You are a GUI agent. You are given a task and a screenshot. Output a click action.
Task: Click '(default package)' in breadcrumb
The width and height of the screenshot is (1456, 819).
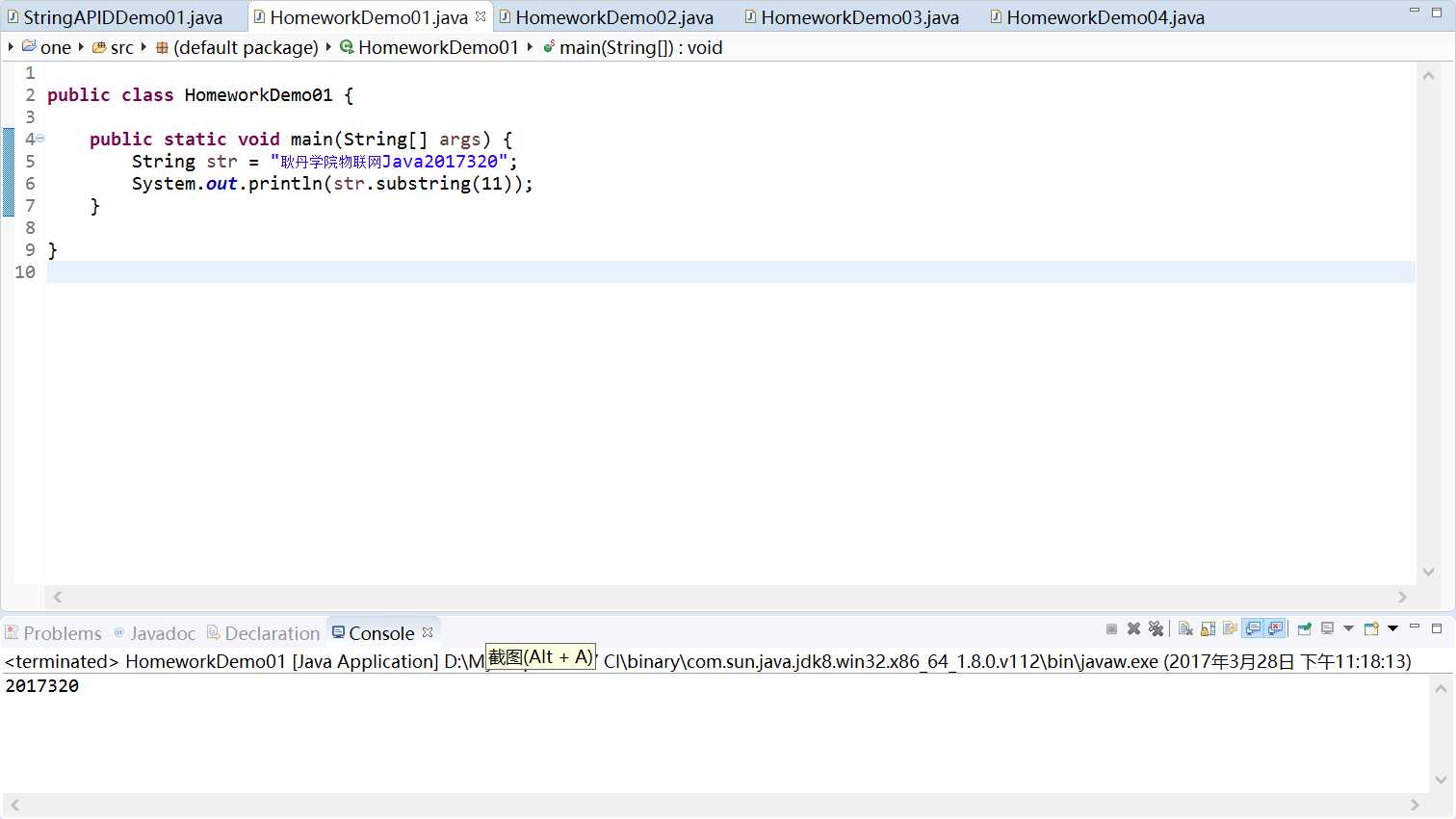point(246,47)
